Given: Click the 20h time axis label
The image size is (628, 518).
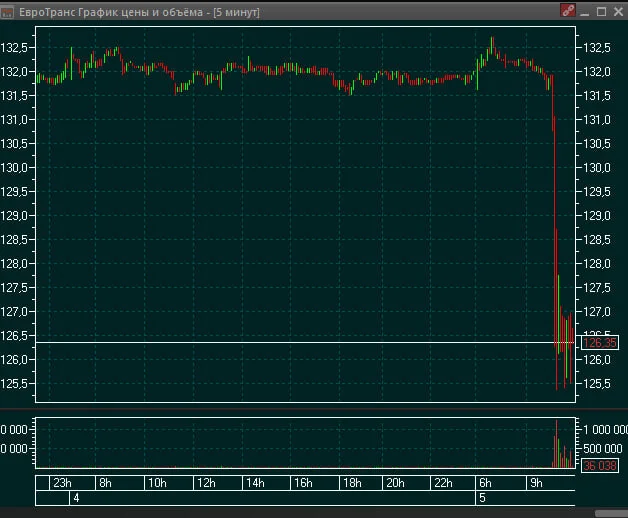Looking at the screenshot, I should tap(395, 483).
